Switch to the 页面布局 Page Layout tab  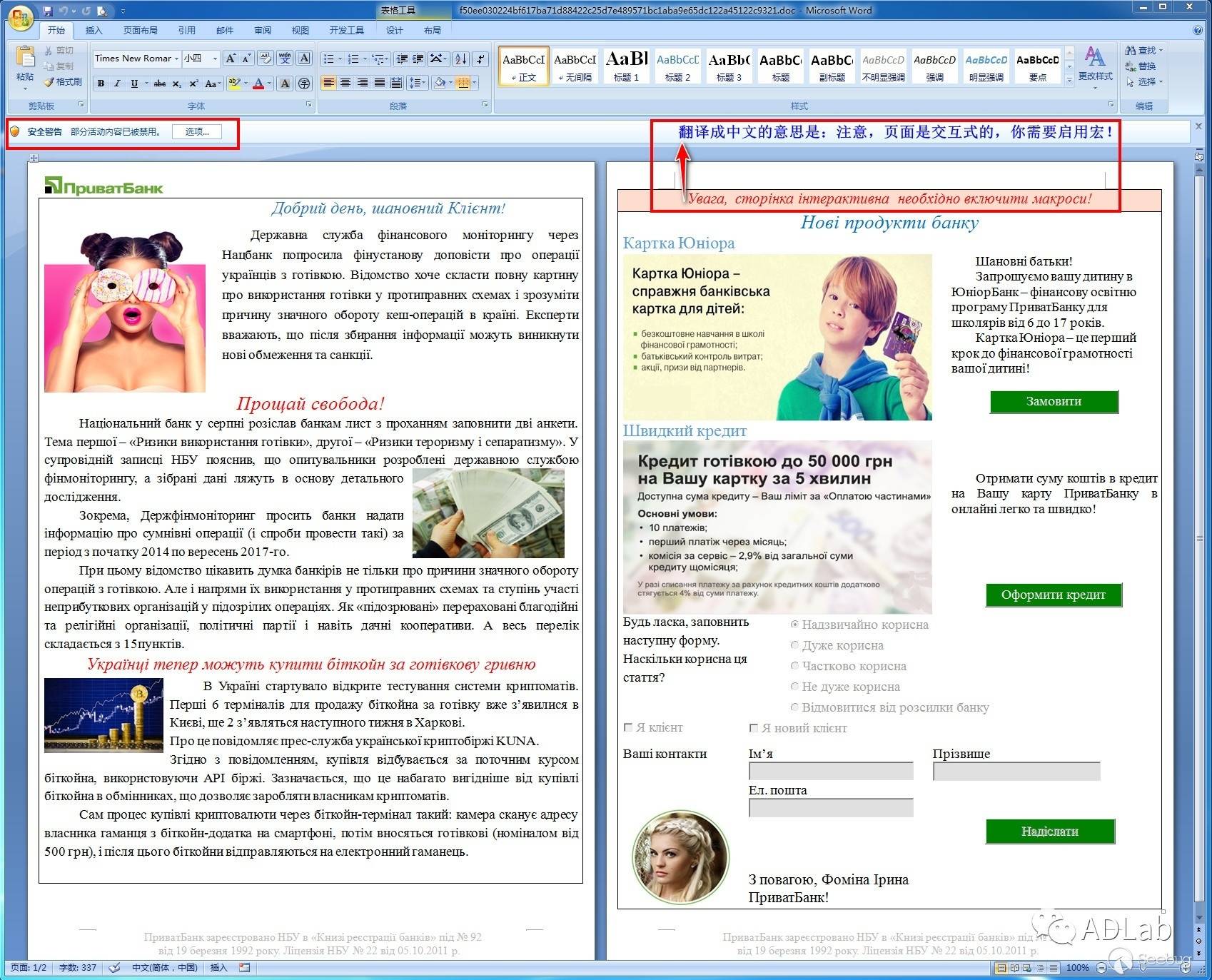tap(140, 30)
